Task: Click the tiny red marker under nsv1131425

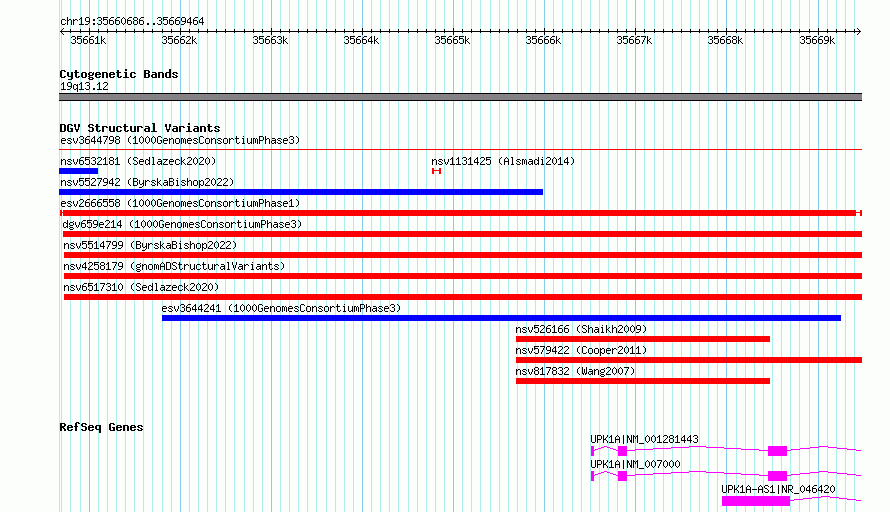Action: coord(436,171)
